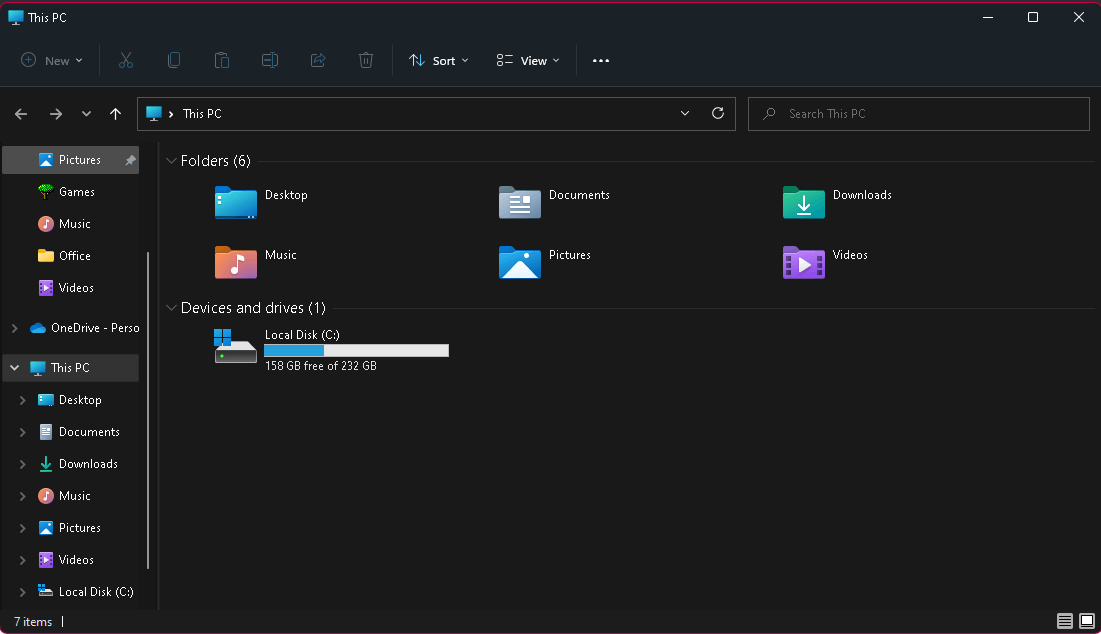Click the Cut scissors icon in toolbar
The width and height of the screenshot is (1101, 634).
126,60
